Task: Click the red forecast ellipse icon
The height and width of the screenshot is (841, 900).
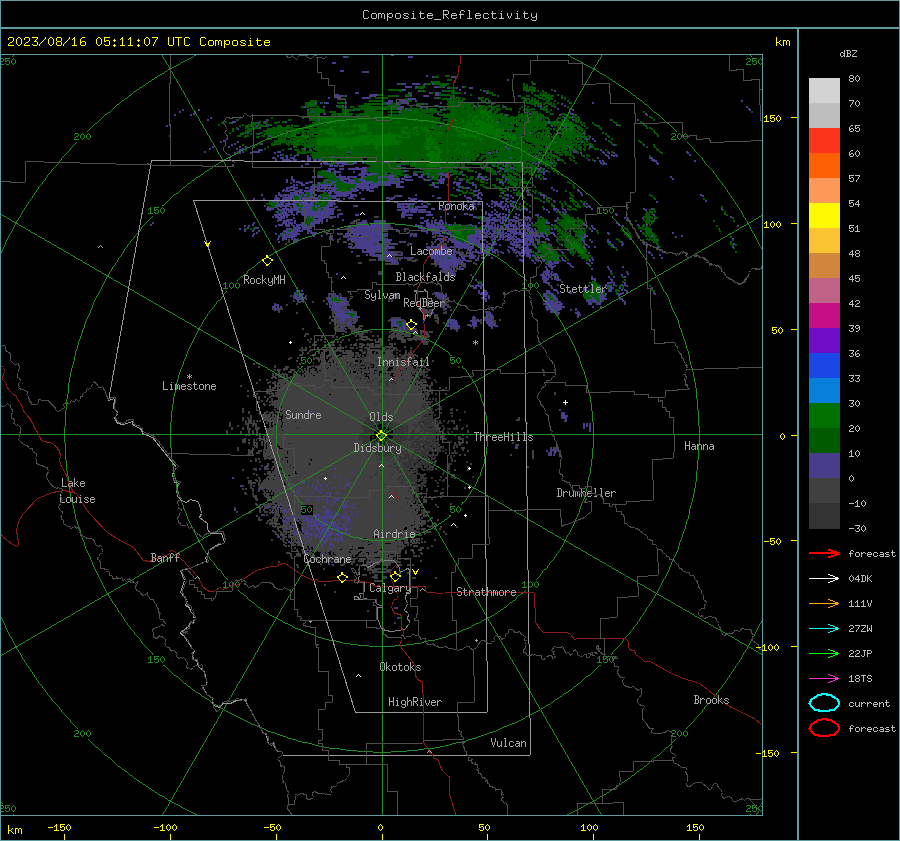Action: pyautogui.click(x=824, y=728)
